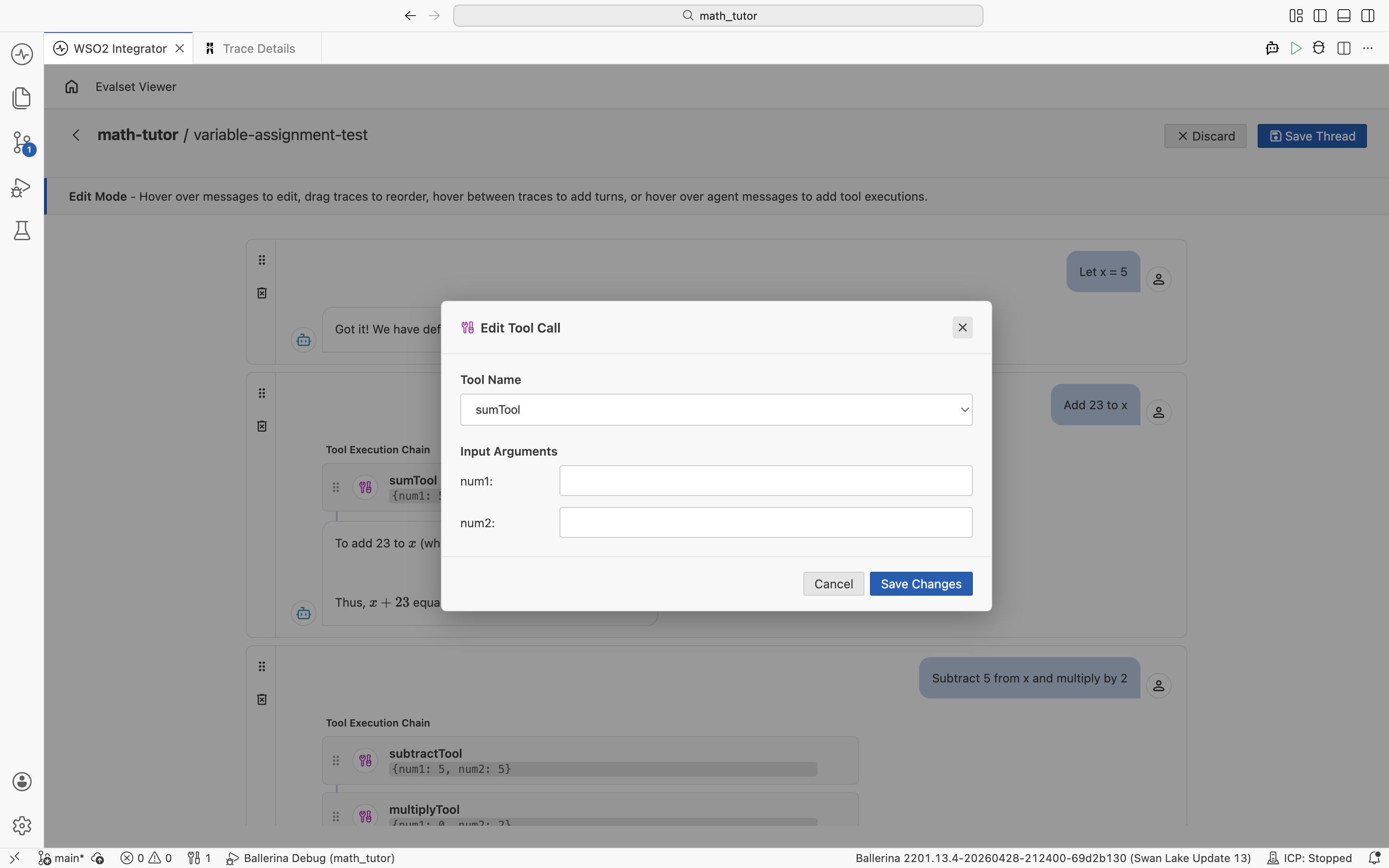Navigate forward with the title bar arrow
This screenshot has height=868, width=1389.
(x=435, y=16)
